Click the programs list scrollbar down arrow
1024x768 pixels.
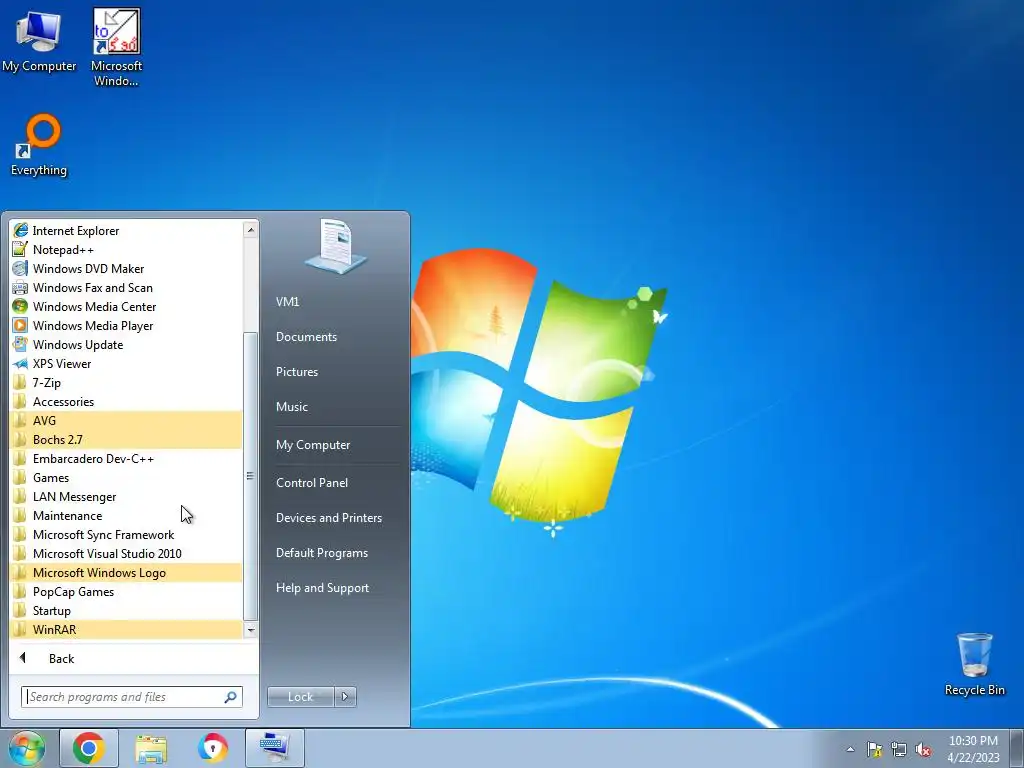pos(250,630)
